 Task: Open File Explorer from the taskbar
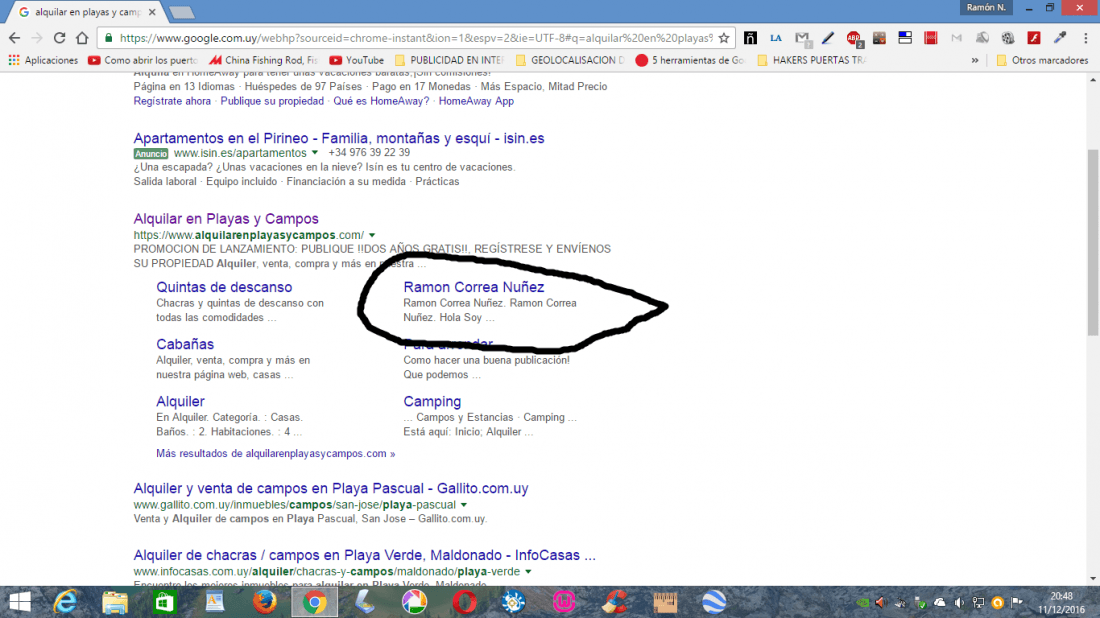click(x=114, y=602)
